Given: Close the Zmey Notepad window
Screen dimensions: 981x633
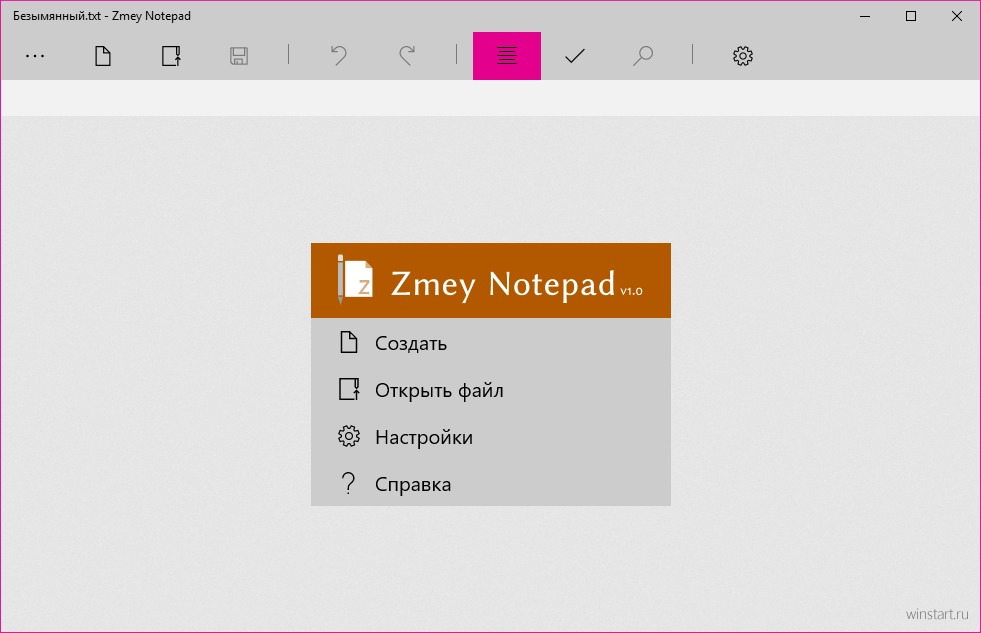Looking at the screenshot, I should point(957,16).
